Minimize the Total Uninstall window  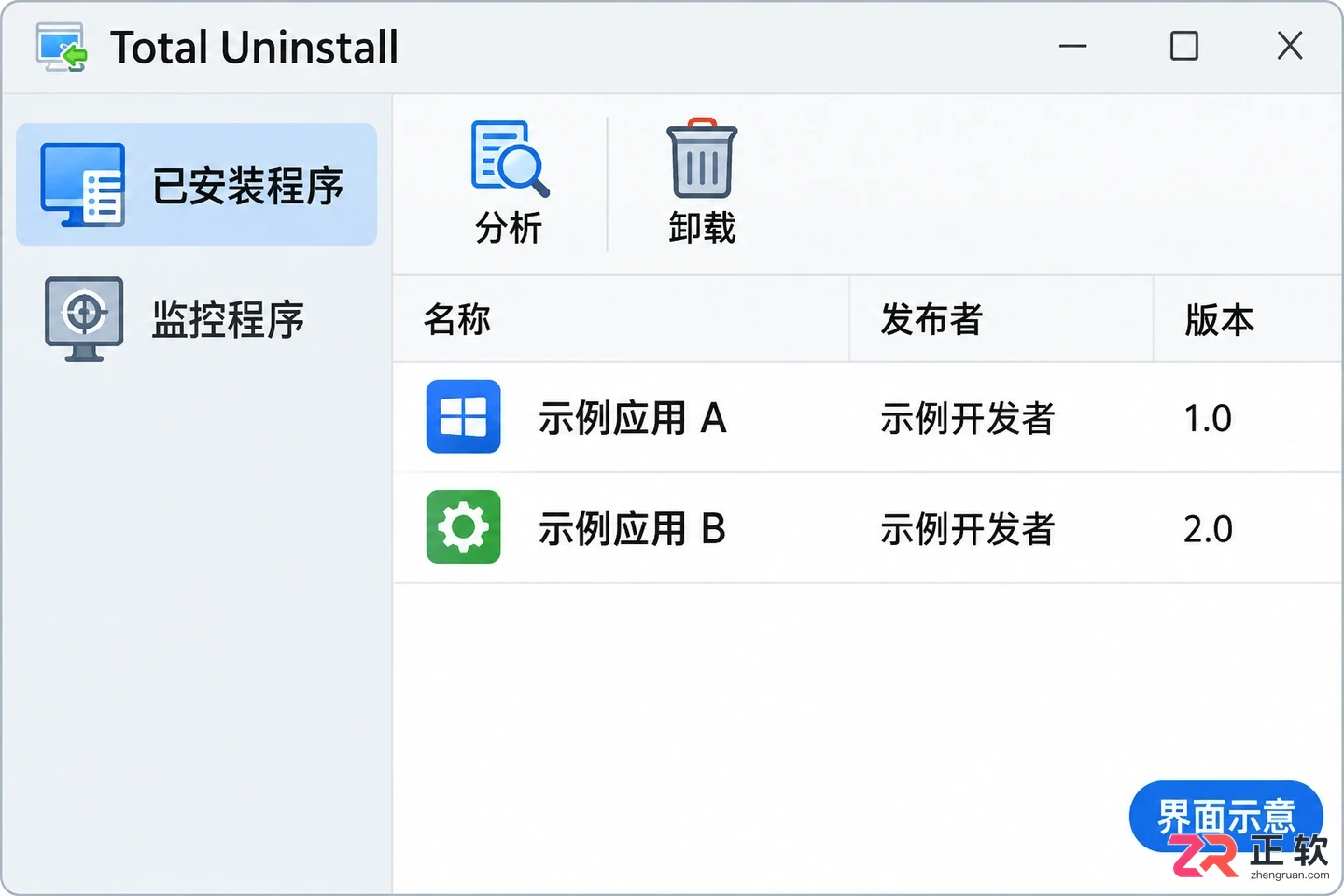pos(1073,46)
